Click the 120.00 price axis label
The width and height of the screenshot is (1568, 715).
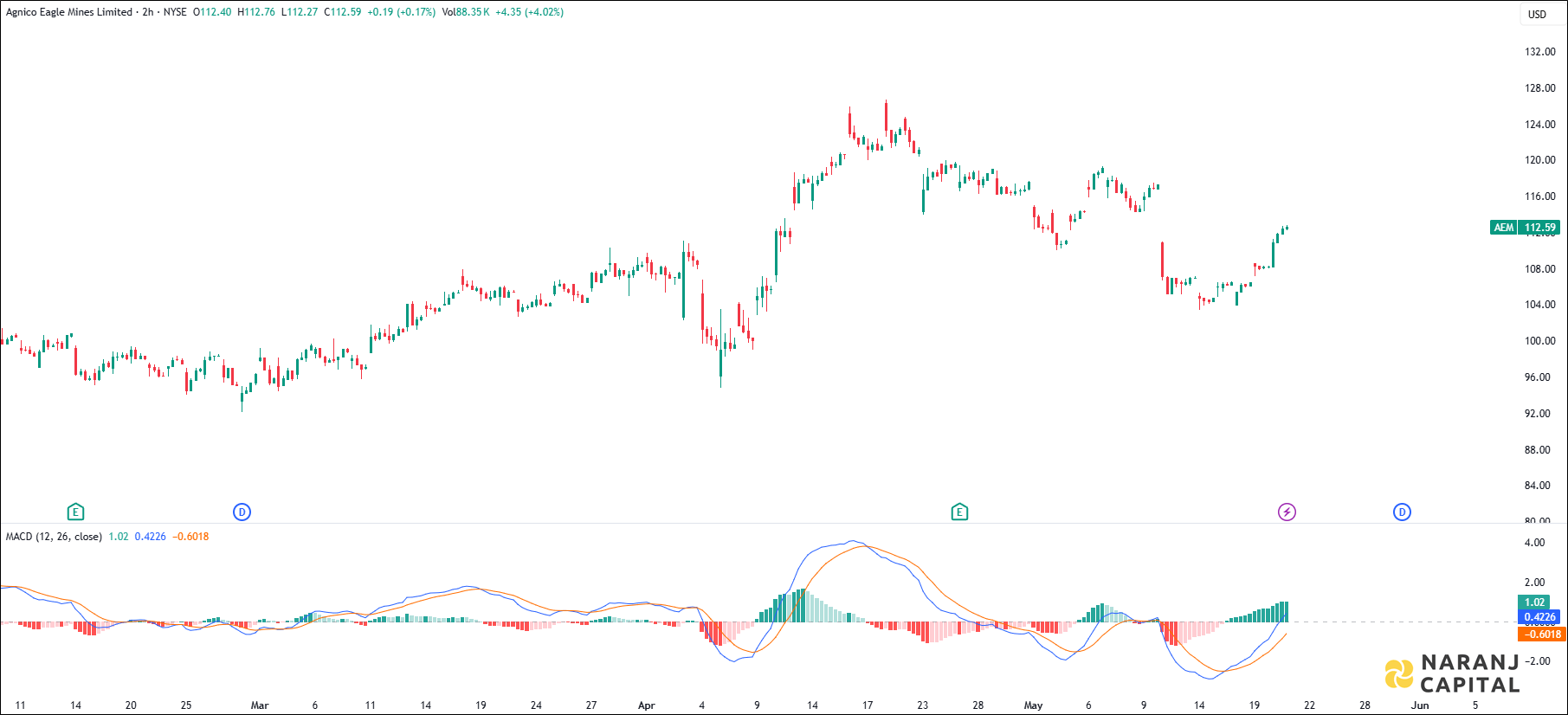1540,160
